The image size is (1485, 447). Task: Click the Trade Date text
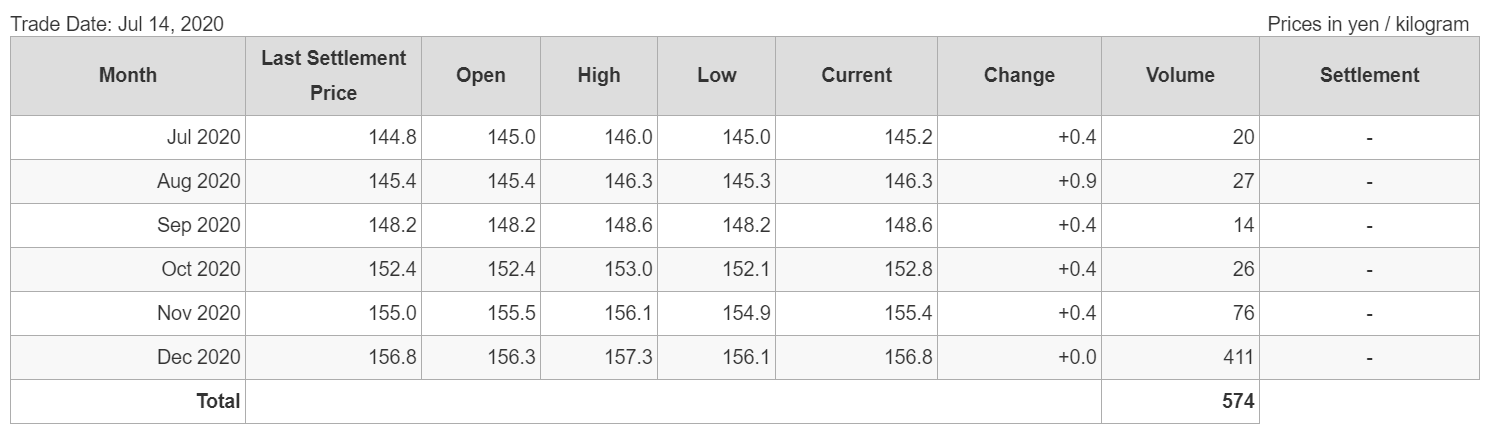coord(117,23)
